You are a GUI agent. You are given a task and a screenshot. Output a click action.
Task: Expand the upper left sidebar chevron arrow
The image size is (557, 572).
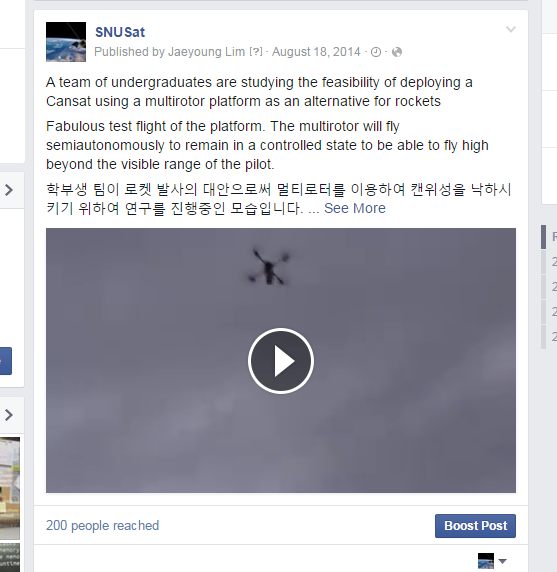coord(9,190)
